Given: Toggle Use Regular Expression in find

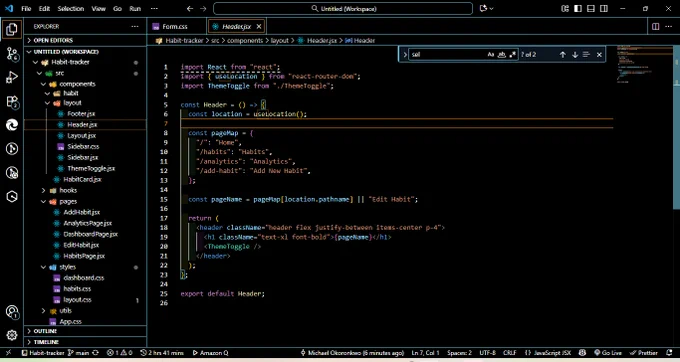Looking at the screenshot, I should tap(513, 55).
